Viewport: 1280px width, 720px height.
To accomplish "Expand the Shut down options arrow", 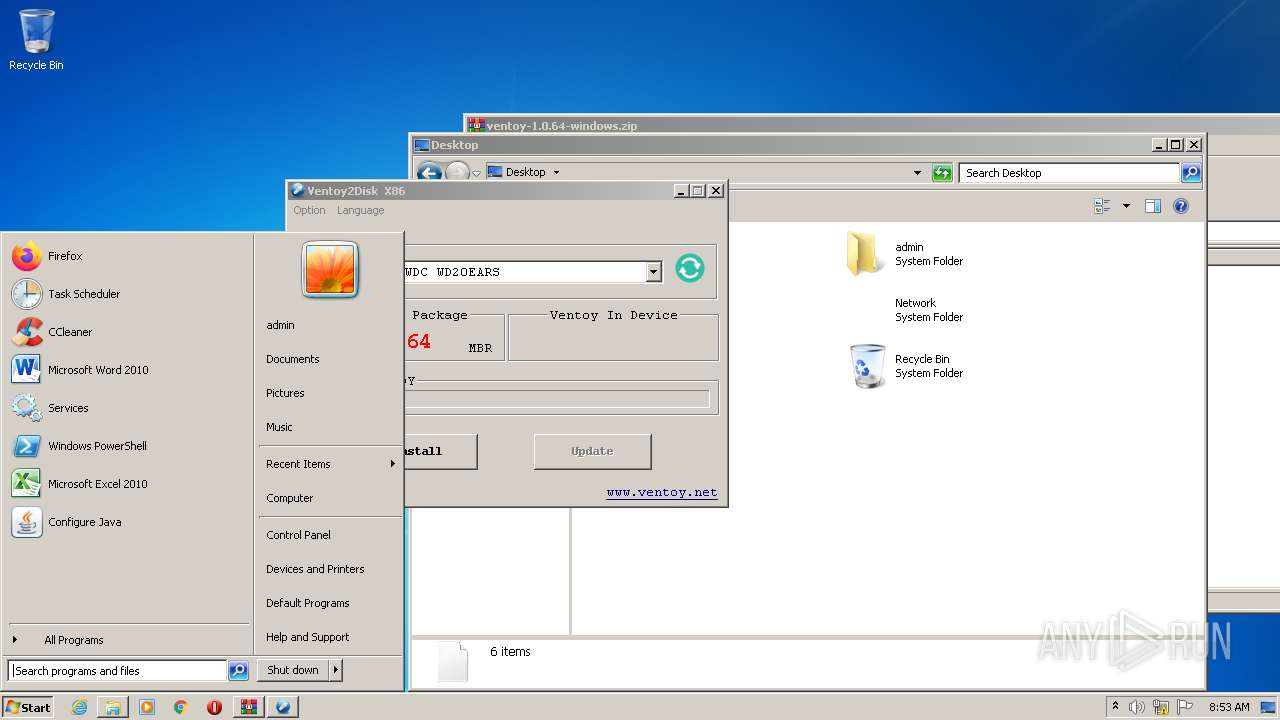I will pos(336,670).
